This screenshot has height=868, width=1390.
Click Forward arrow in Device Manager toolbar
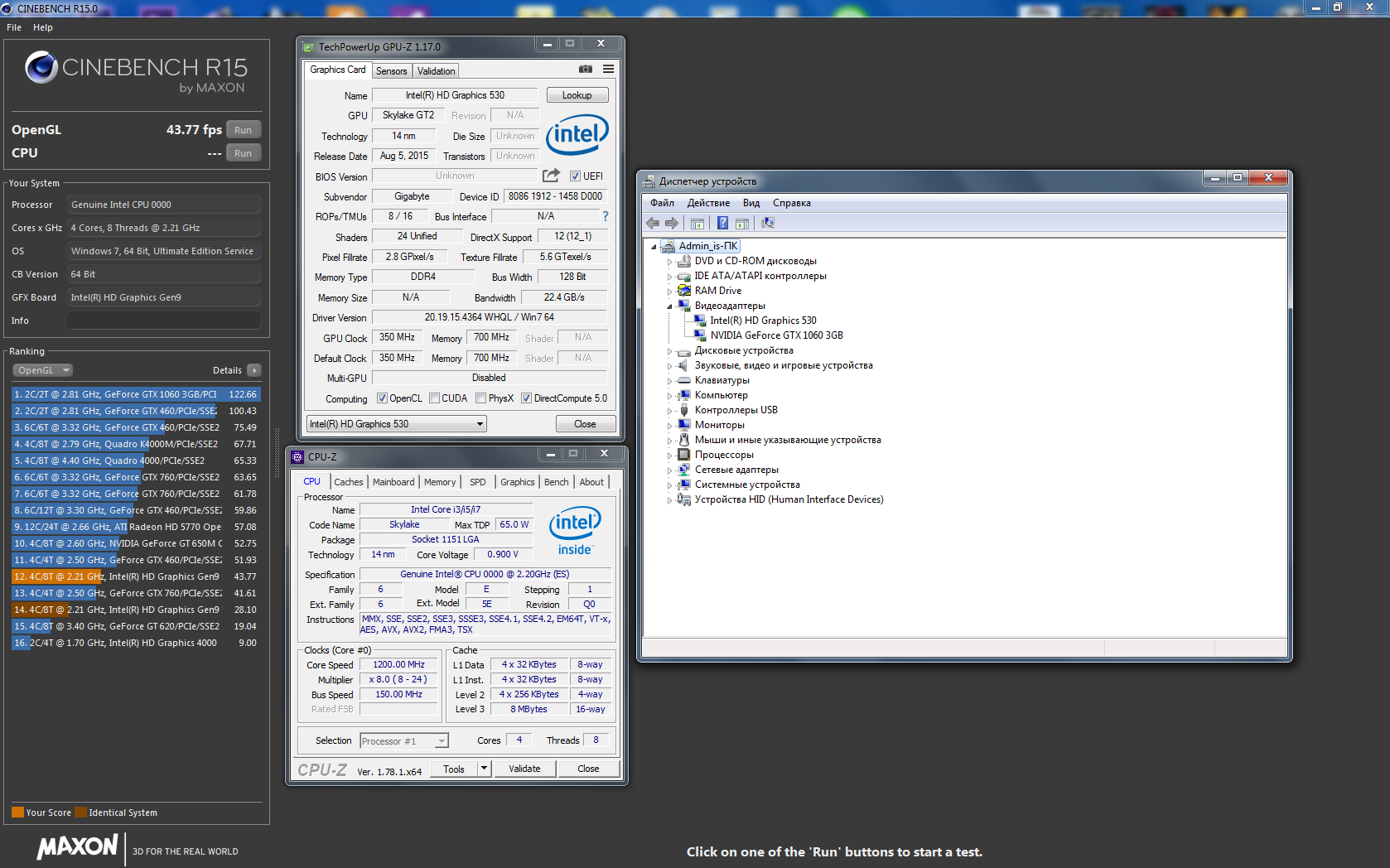(672, 223)
